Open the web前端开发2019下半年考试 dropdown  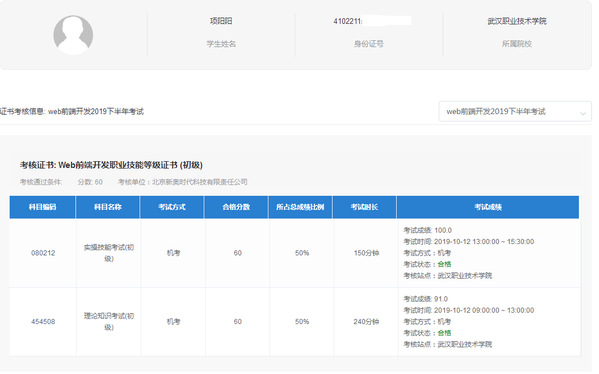click(515, 112)
